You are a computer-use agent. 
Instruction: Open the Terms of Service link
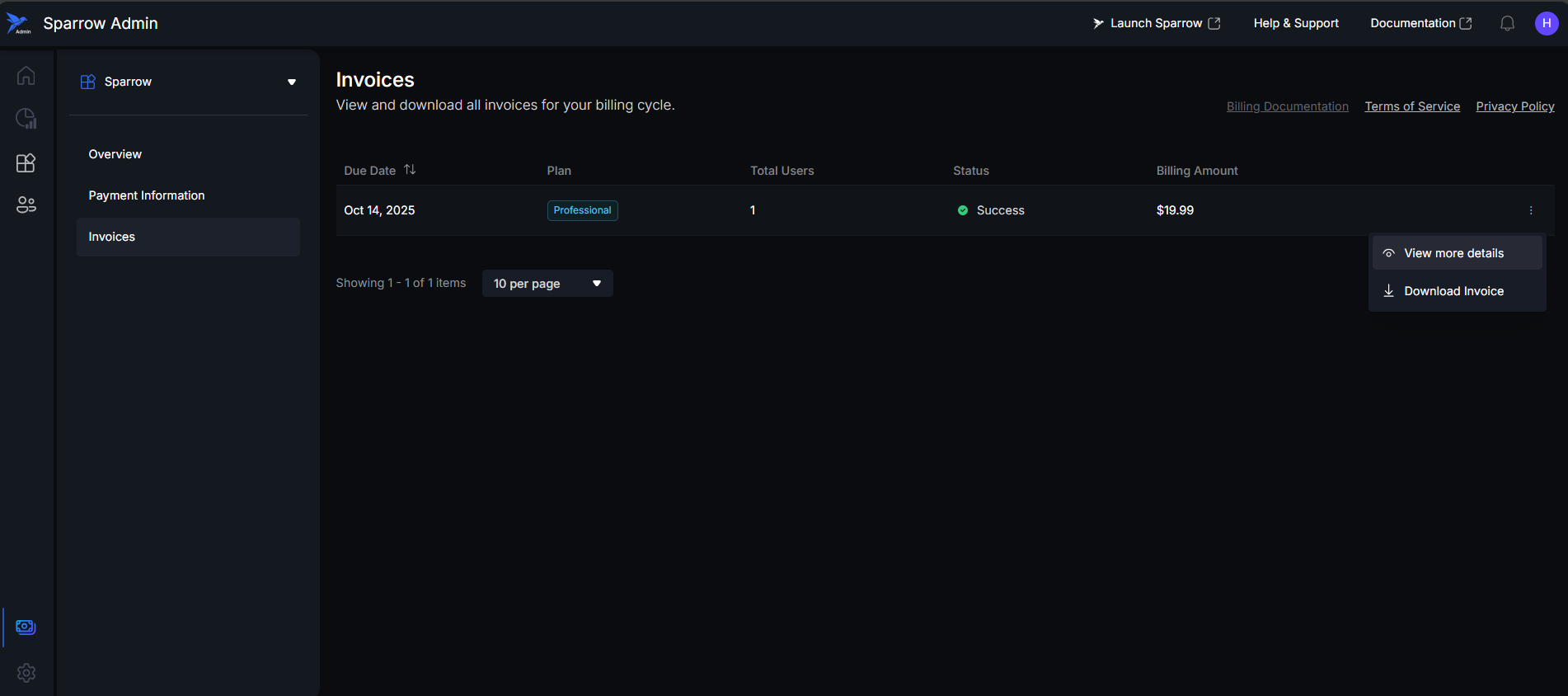click(x=1412, y=106)
